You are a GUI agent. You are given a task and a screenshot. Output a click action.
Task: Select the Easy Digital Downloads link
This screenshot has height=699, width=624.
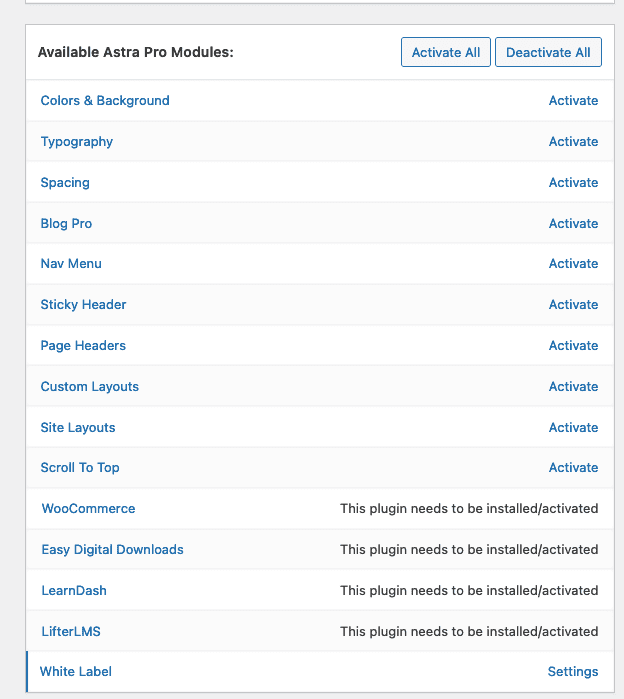112,550
